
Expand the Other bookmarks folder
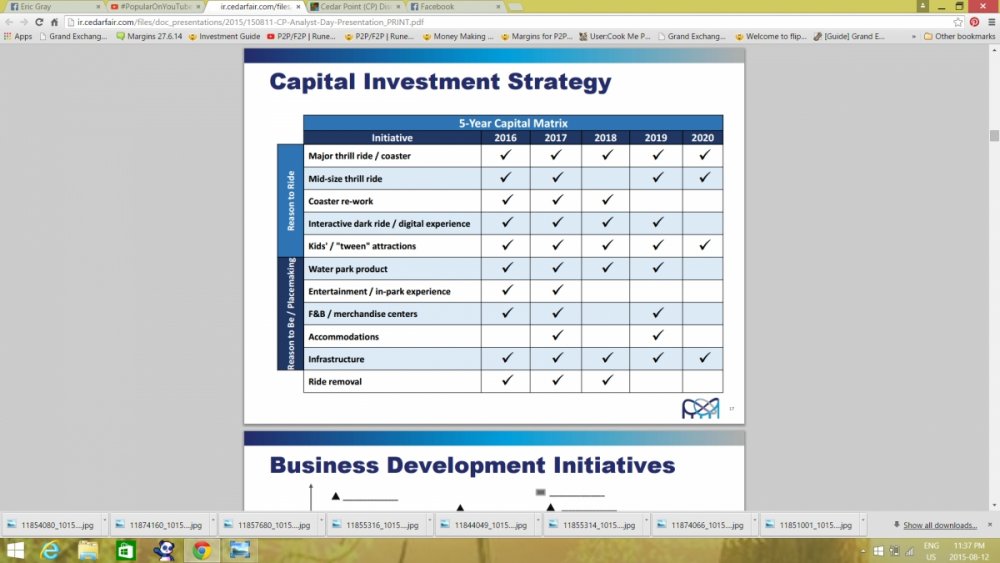point(959,36)
